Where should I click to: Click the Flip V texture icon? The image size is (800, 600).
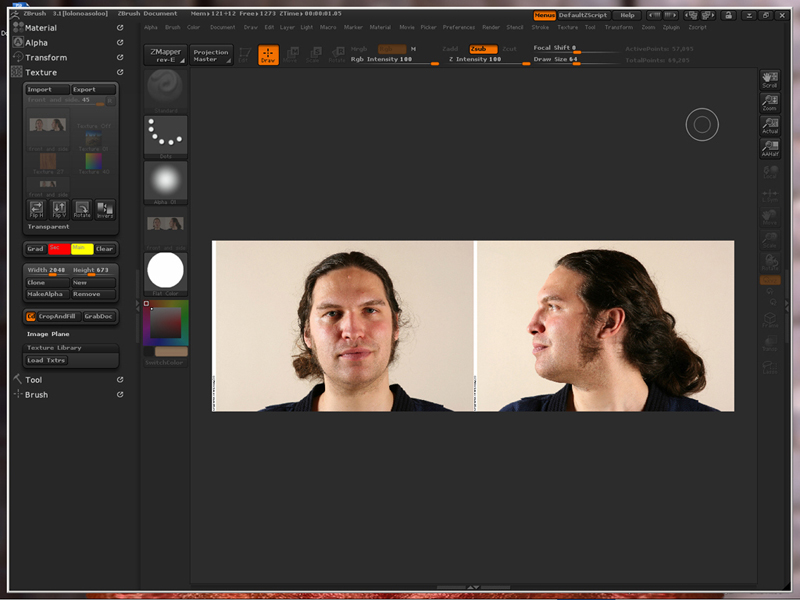(x=59, y=209)
